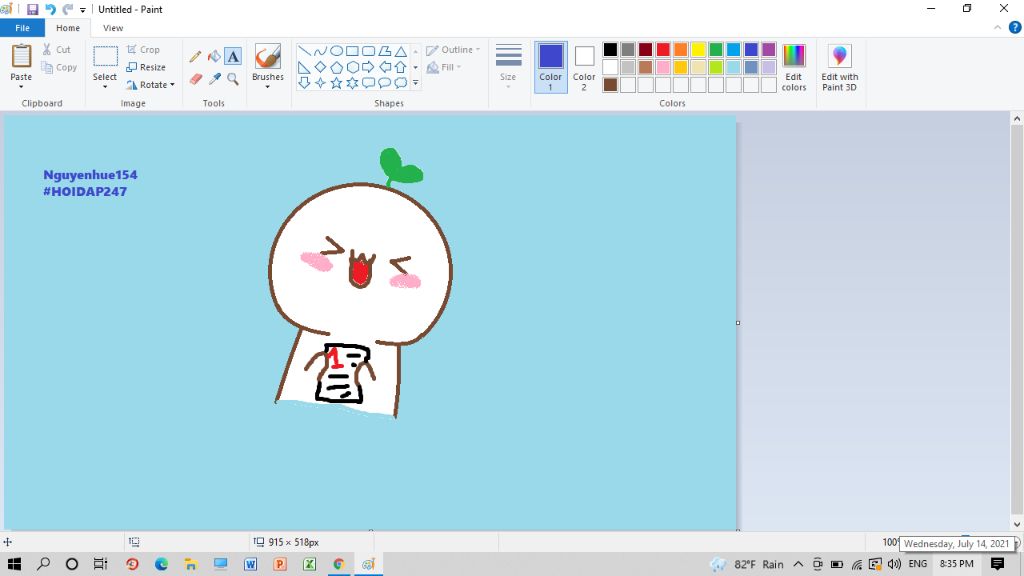Open the File menu
The image size is (1024, 576).
[x=22, y=28]
